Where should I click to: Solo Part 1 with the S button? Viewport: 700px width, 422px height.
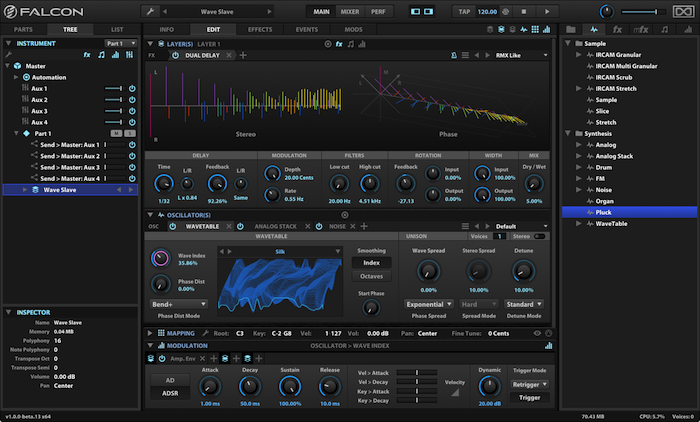pos(130,134)
